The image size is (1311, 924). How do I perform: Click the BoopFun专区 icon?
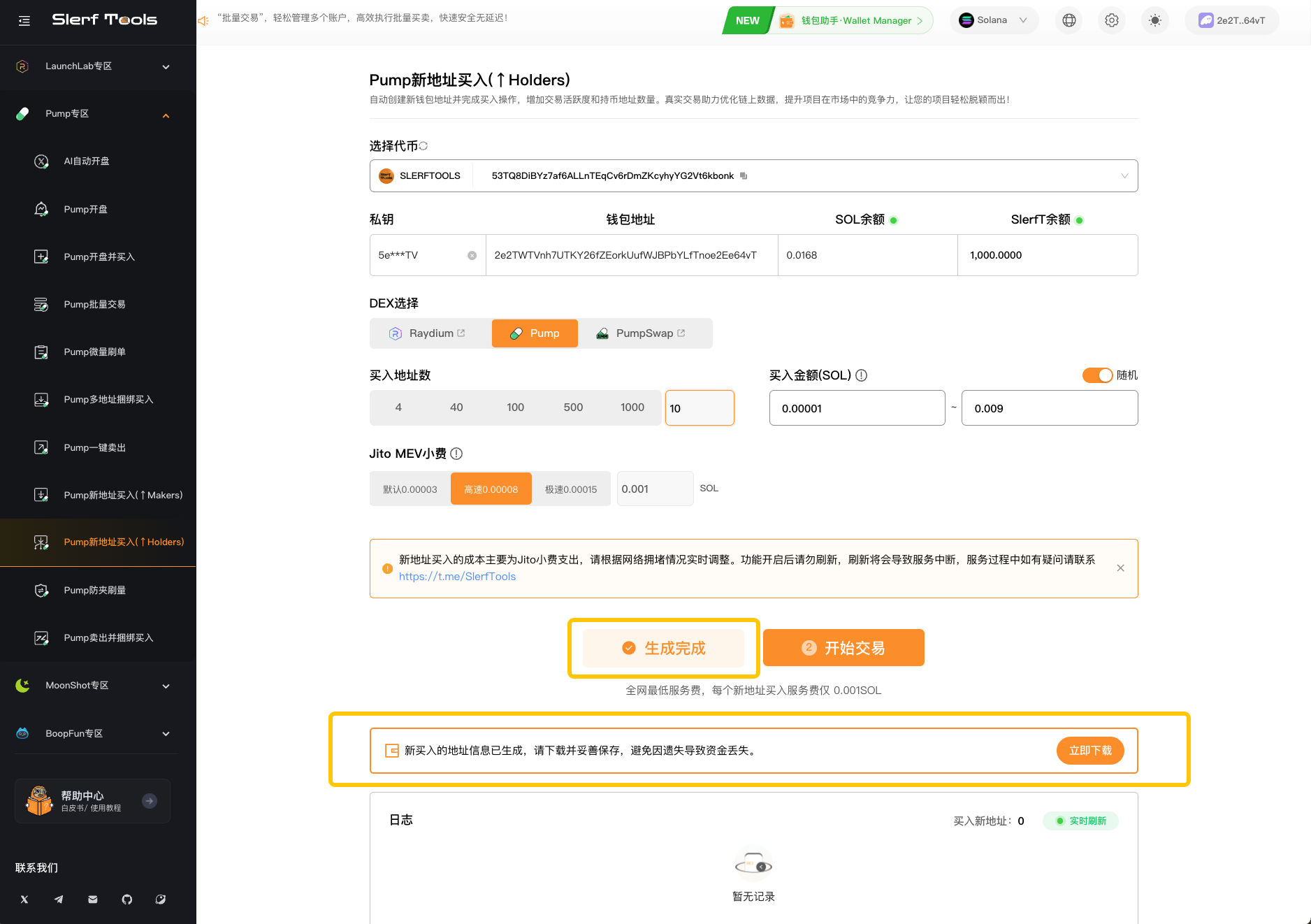click(22, 734)
